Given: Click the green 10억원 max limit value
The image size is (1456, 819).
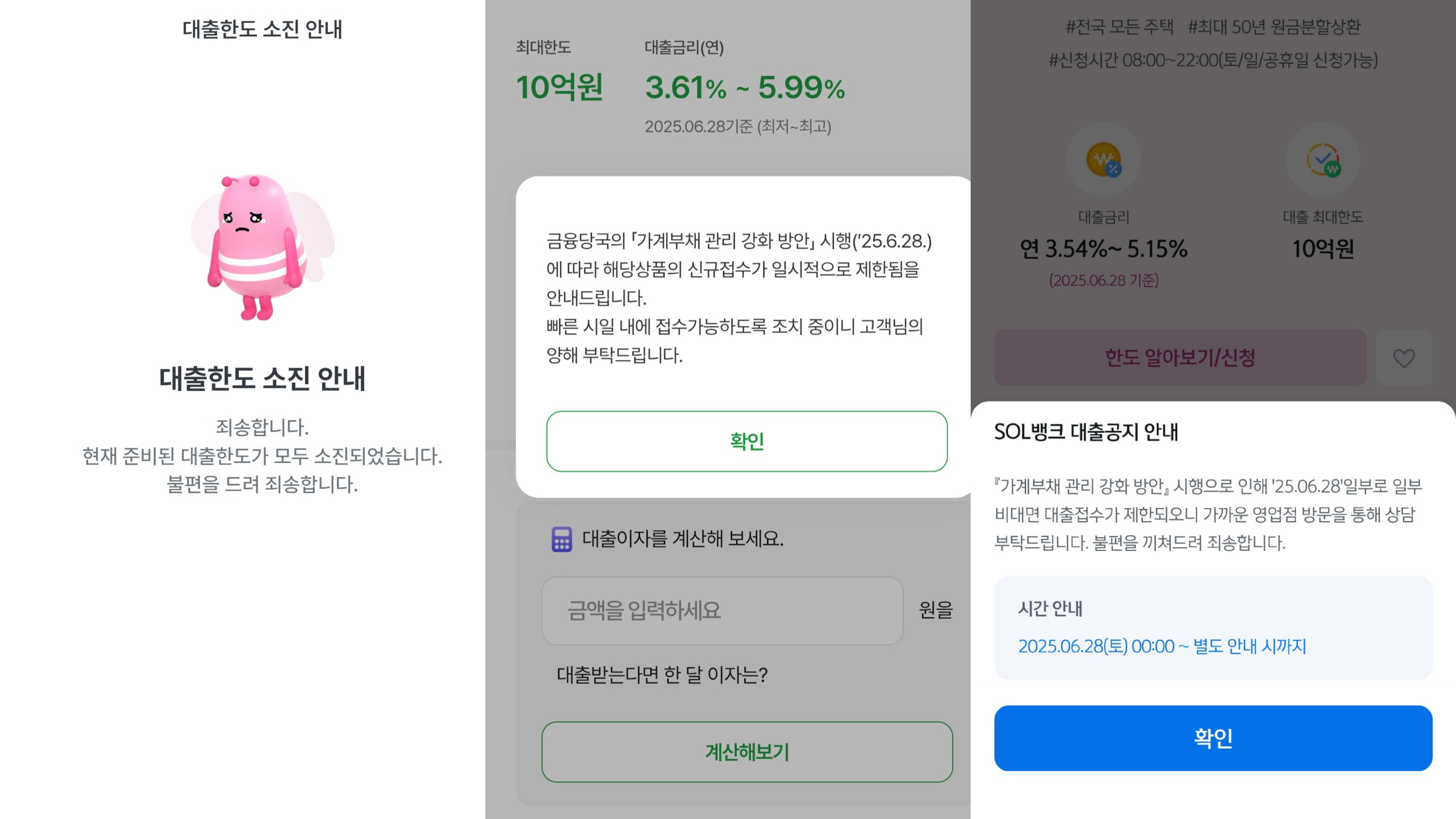Looking at the screenshot, I should click(559, 88).
